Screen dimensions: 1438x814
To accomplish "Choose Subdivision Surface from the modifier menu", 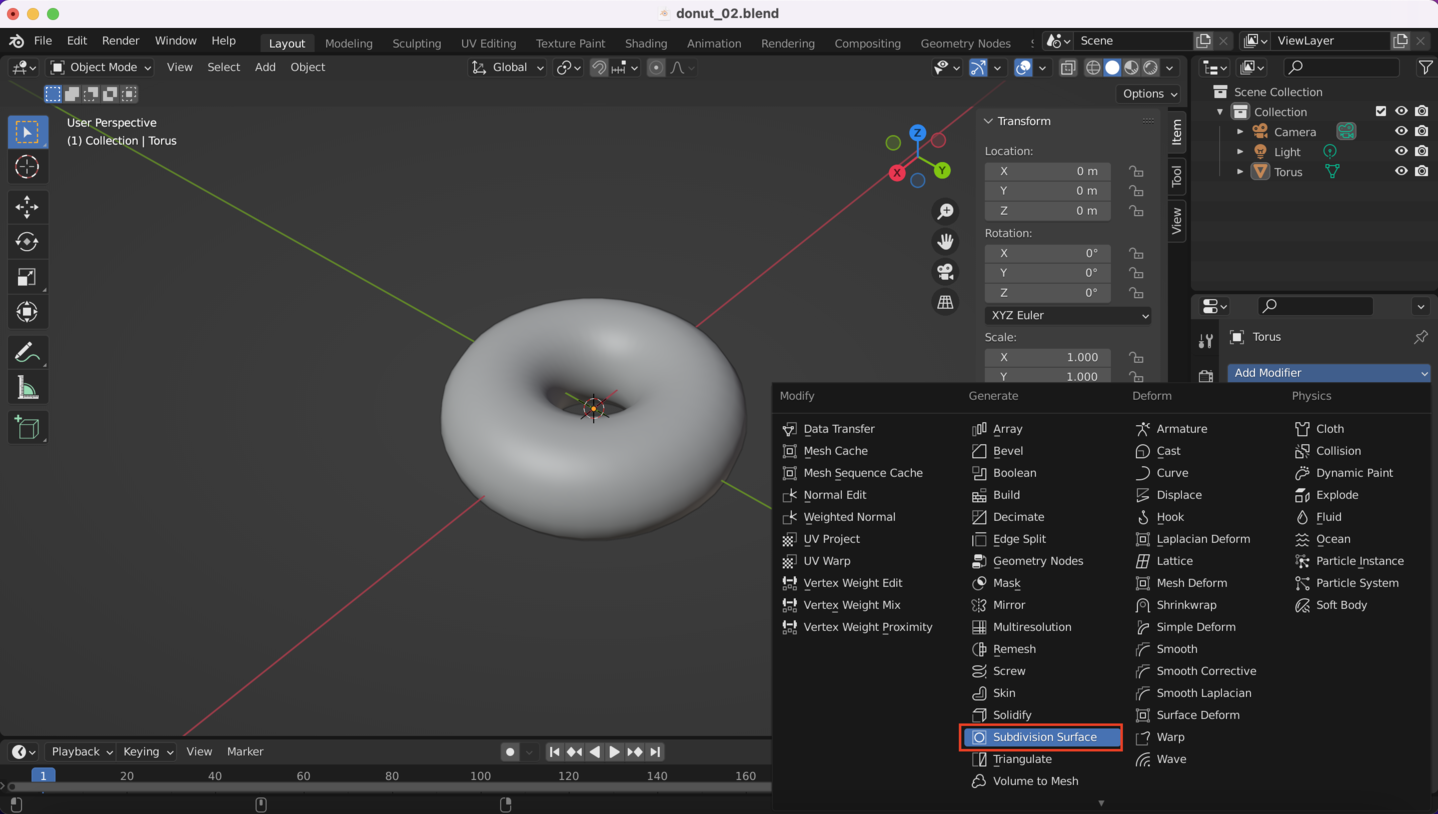I will (1043, 737).
